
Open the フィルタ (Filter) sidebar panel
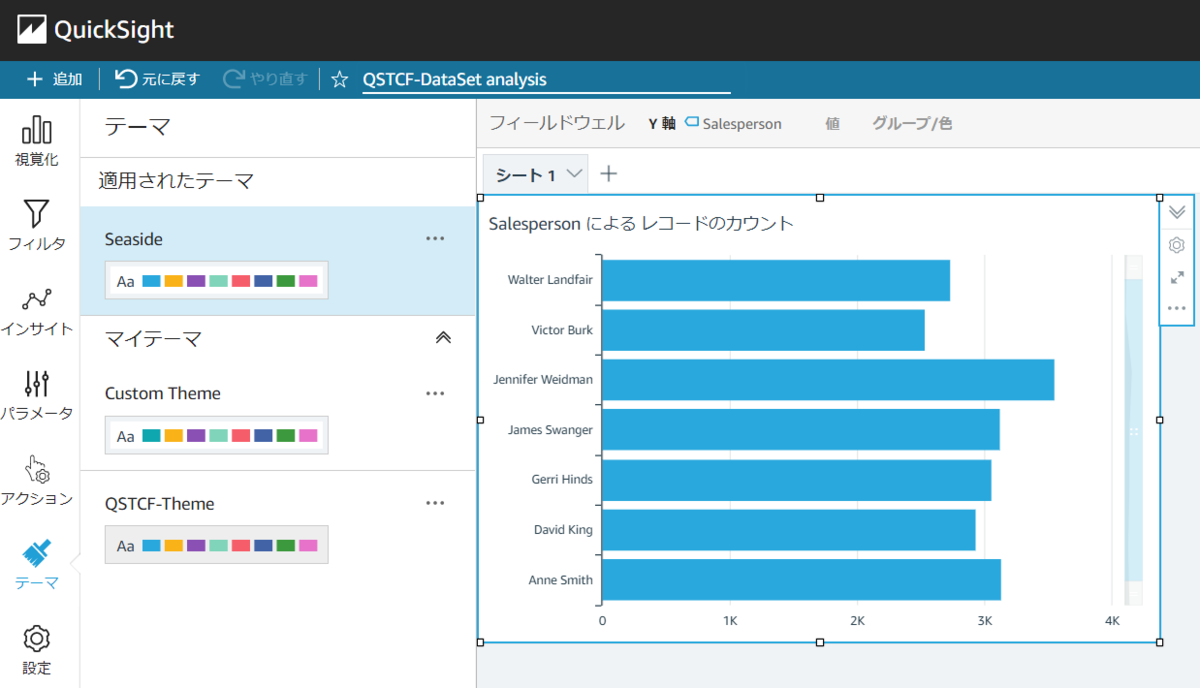37,224
